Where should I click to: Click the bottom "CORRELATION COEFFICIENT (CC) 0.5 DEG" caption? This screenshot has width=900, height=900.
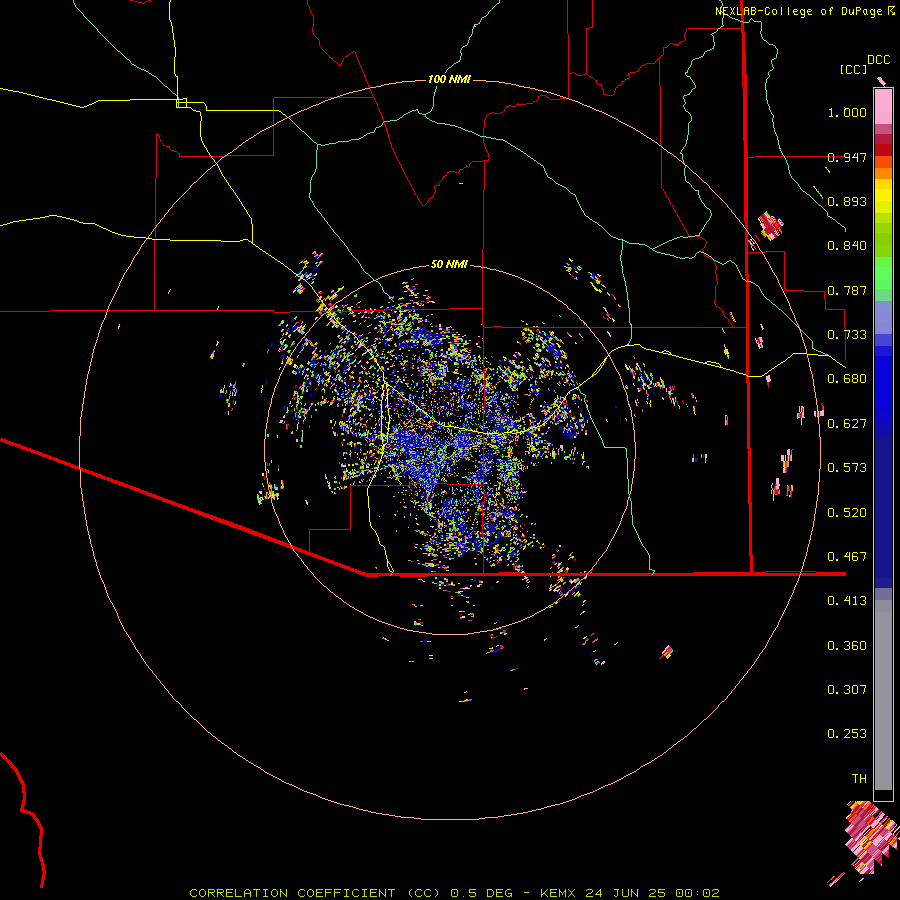351,893
